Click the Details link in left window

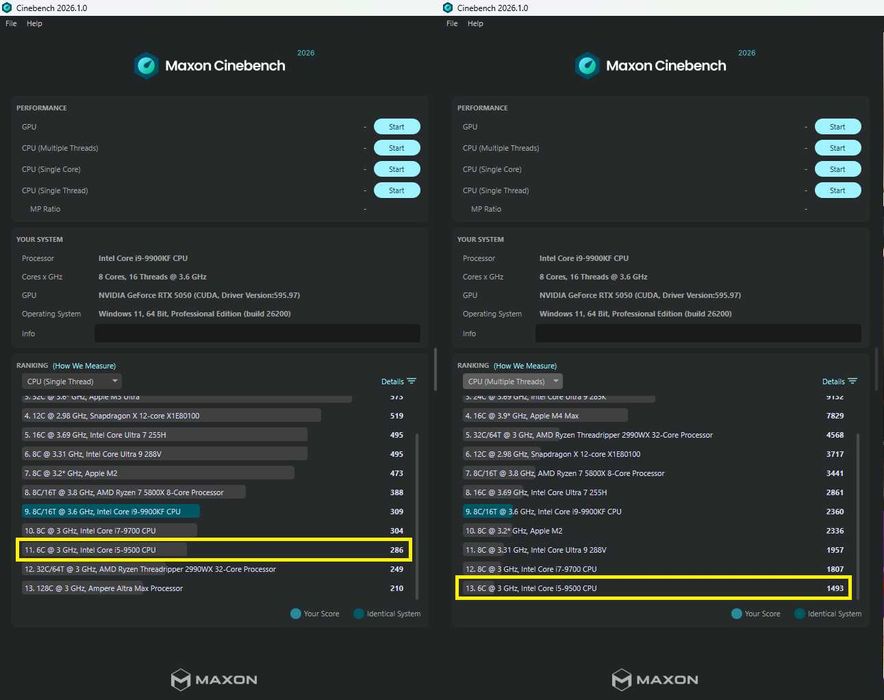392,382
